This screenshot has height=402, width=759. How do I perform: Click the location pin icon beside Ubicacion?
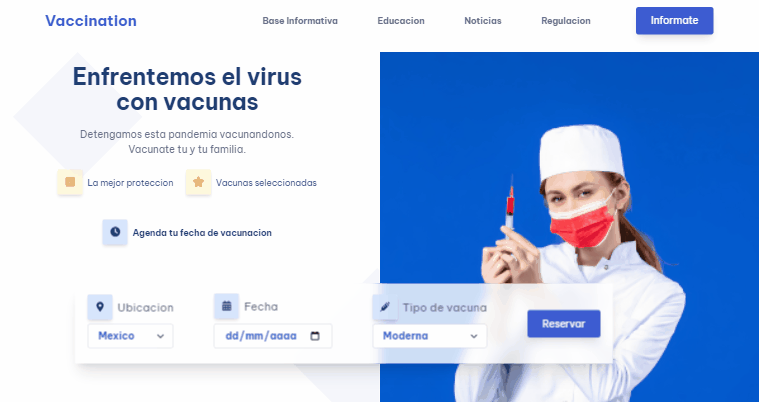pyautogui.click(x=100, y=307)
